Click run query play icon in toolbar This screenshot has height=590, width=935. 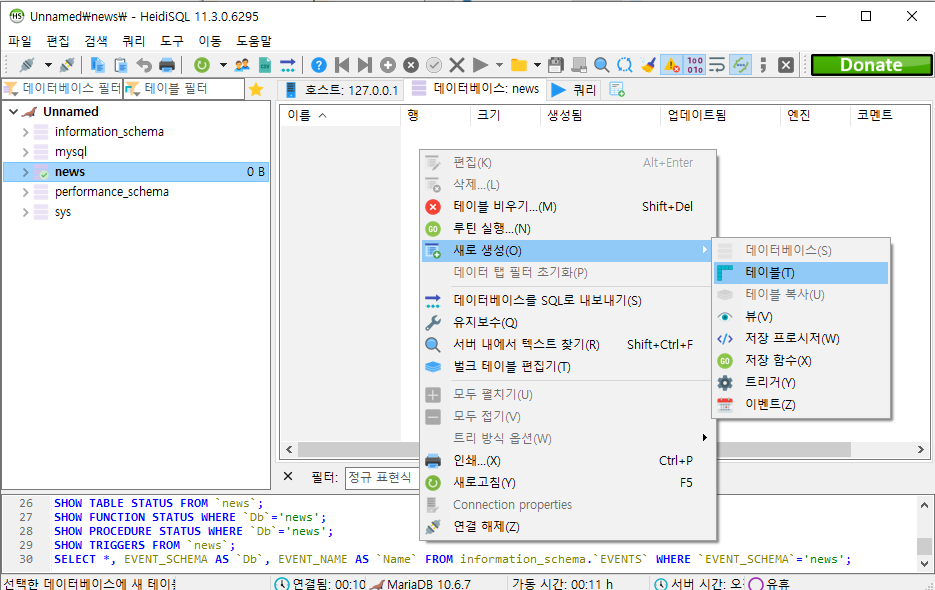point(480,65)
